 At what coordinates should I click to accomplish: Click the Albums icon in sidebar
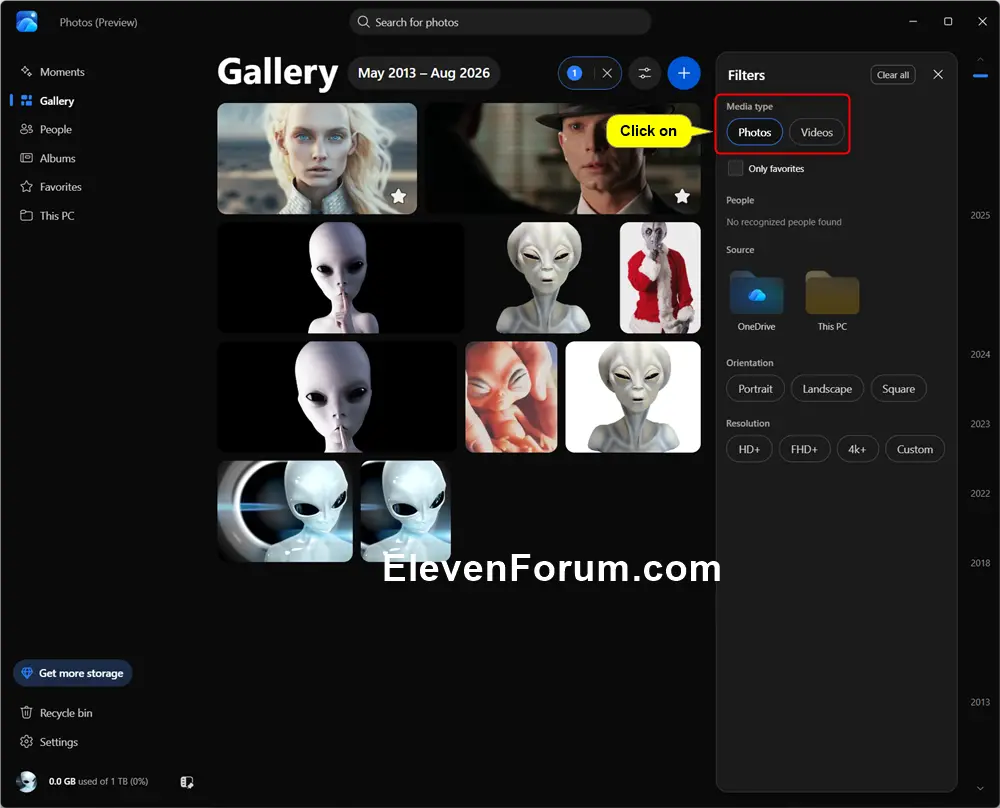26,158
